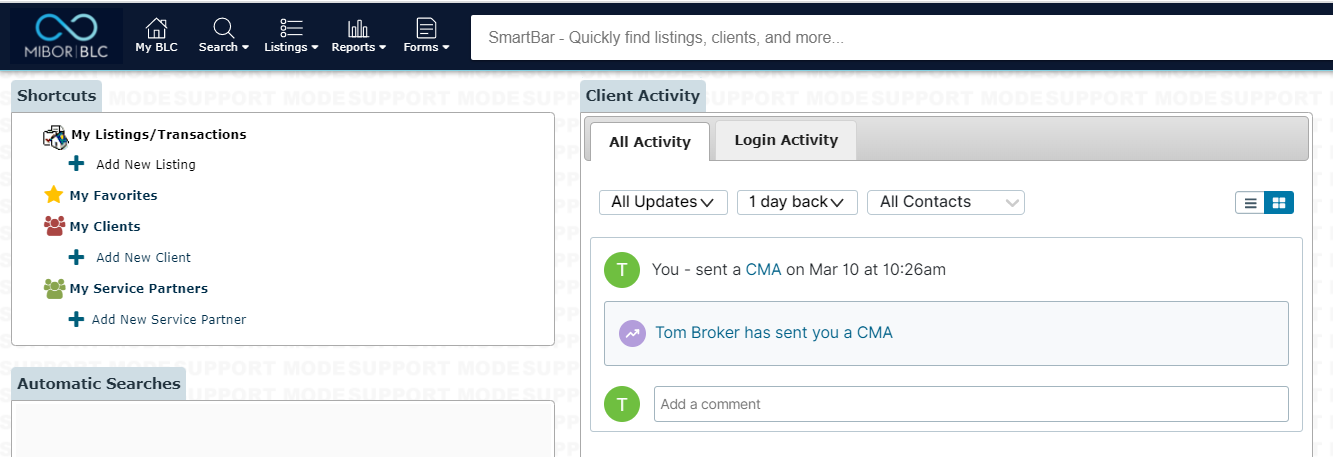This screenshot has width=1333, height=457.
Task: Click the plus icon for Add New Client
Action: click(x=76, y=257)
